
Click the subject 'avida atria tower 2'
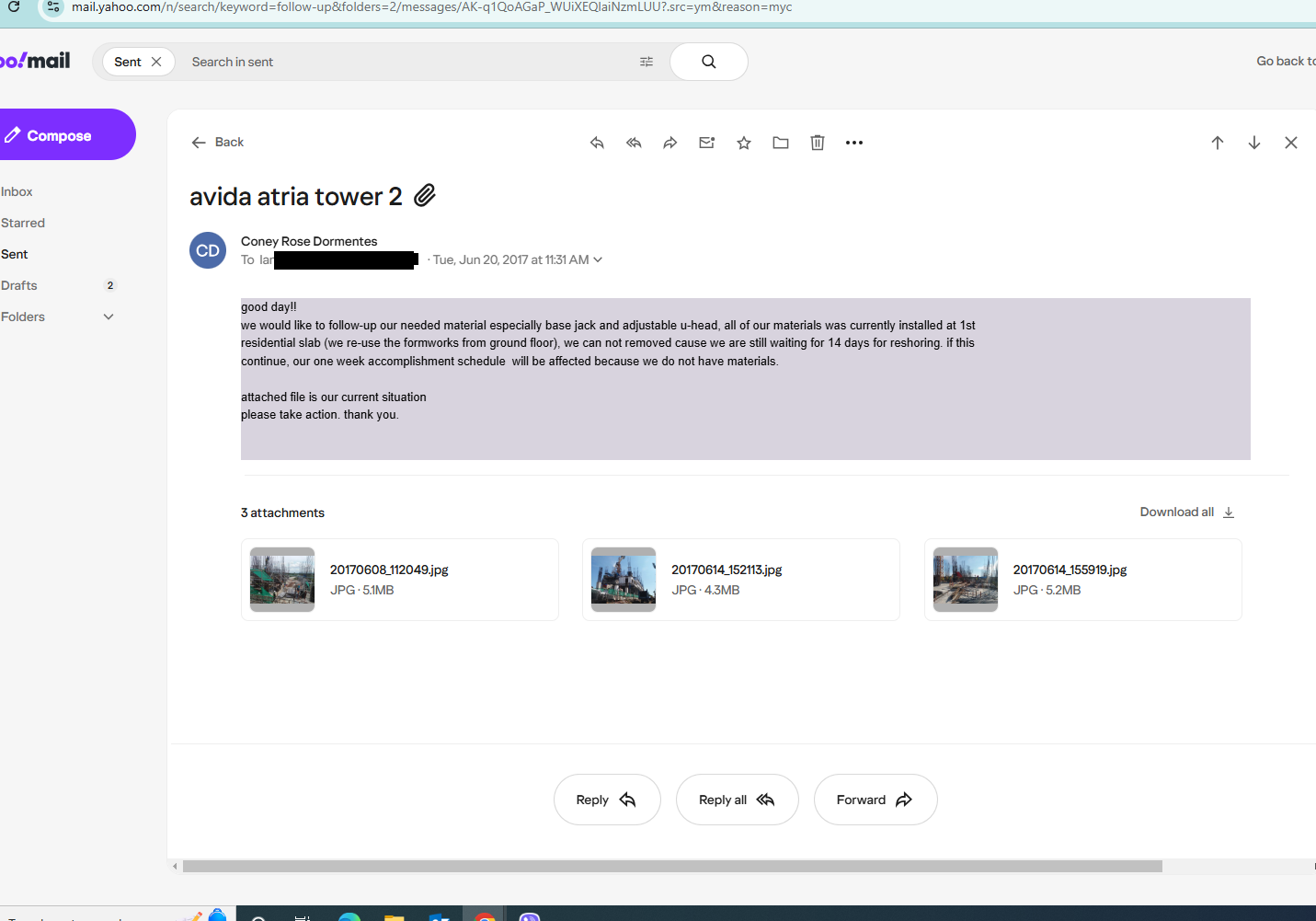click(296, 196)
